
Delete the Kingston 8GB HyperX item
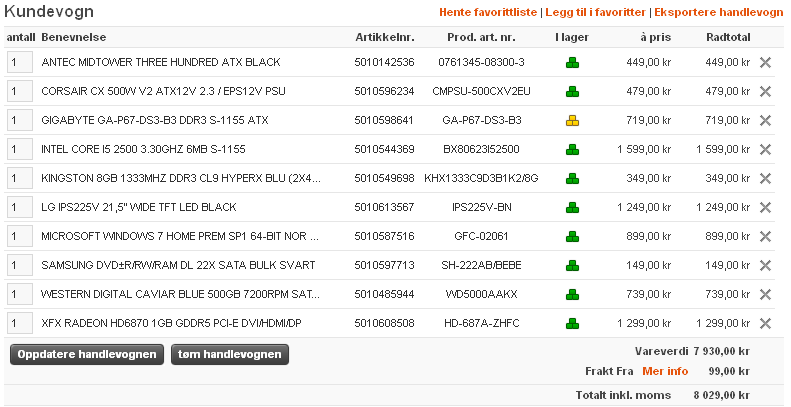[765, 179]
